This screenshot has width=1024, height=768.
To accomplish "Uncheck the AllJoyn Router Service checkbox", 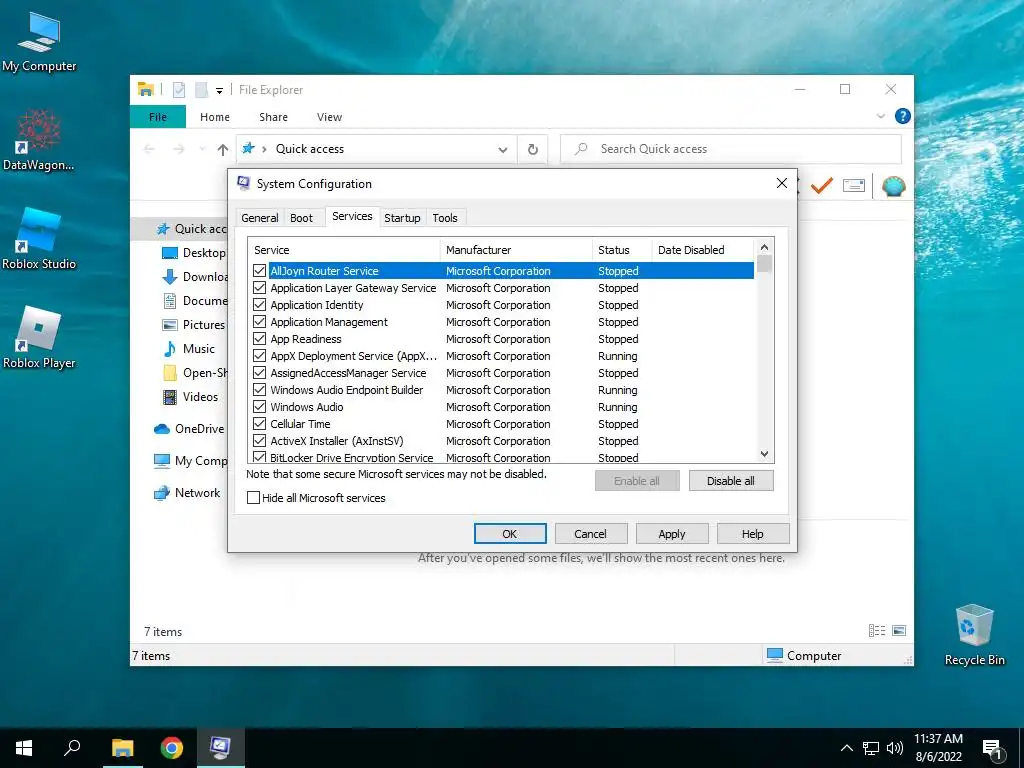I will (x=259, y=270).
